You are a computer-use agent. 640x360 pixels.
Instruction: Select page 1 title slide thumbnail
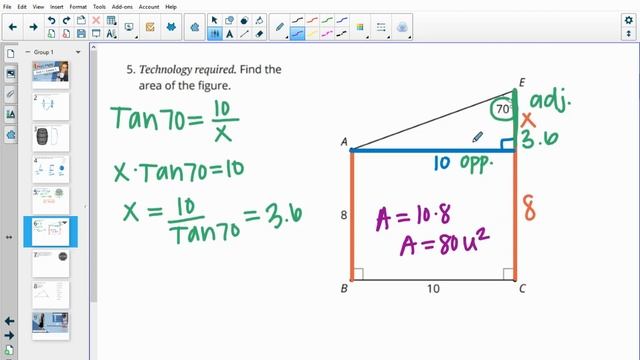pos(51,75)
